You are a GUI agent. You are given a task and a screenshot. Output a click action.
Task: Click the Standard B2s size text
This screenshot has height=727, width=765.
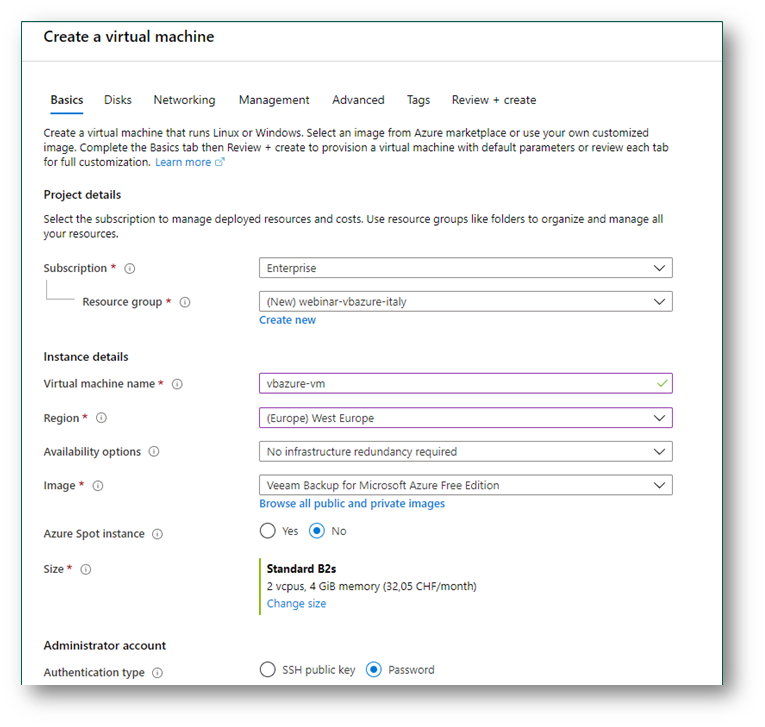point(301,569)
